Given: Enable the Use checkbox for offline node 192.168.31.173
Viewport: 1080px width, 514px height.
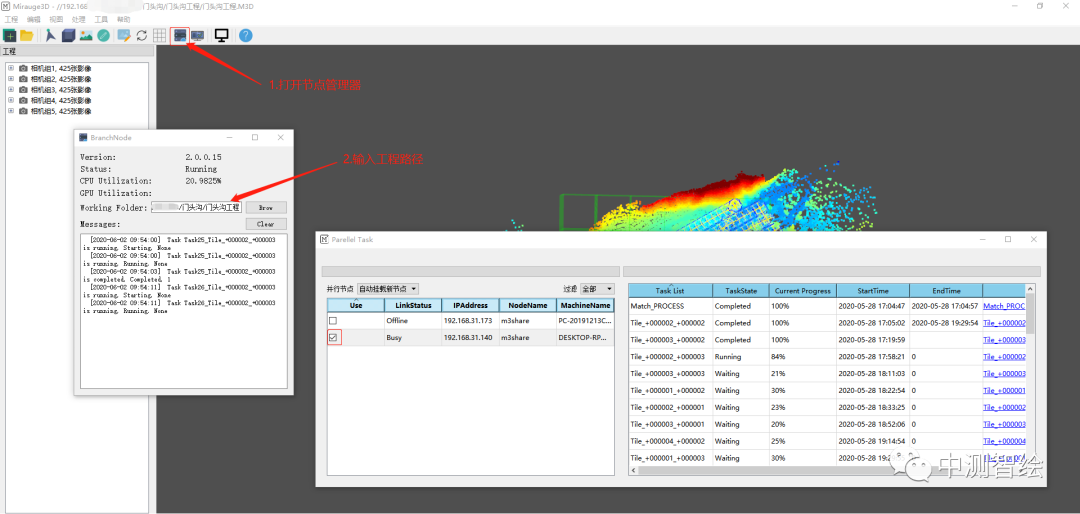Looking at the screenshot, I should (x=333, y=321).
